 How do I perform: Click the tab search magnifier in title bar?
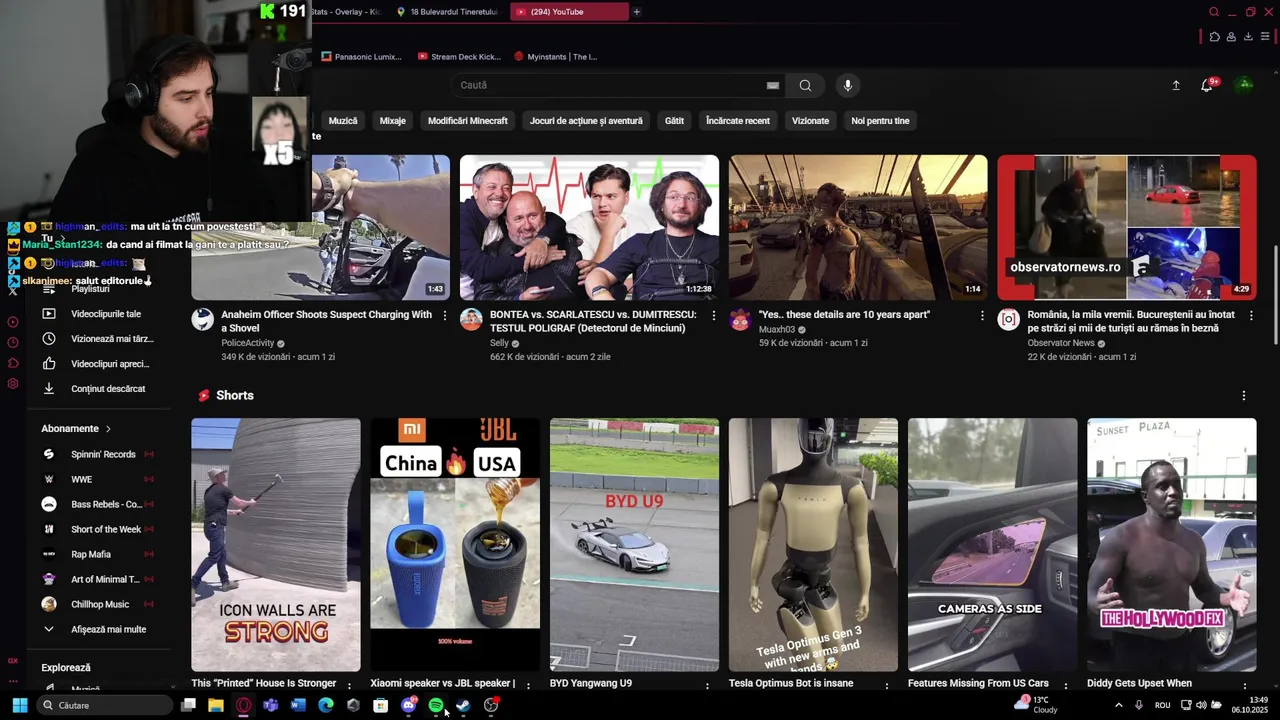pyautogui.click(x=1214, y=12)
